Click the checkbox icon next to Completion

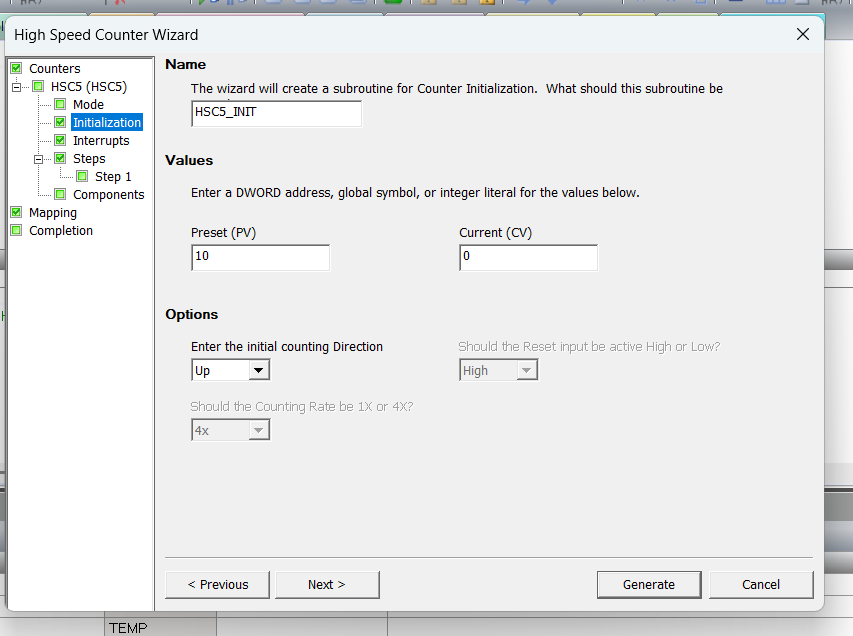[x=16, y=230]
